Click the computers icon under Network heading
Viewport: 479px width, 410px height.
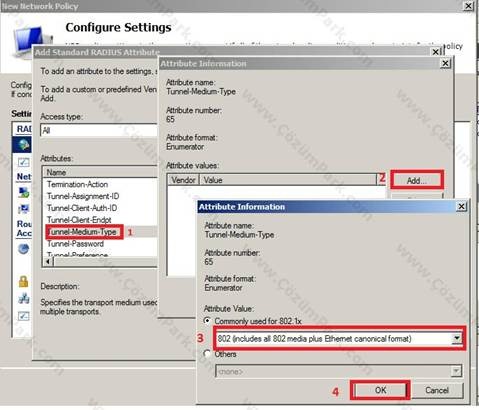tap(23, 192)
